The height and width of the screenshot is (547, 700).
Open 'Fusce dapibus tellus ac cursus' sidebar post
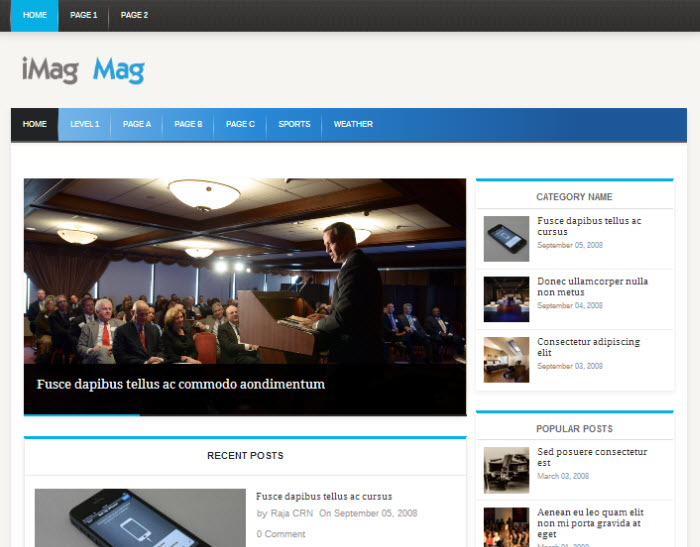click(x=589, y=226)
